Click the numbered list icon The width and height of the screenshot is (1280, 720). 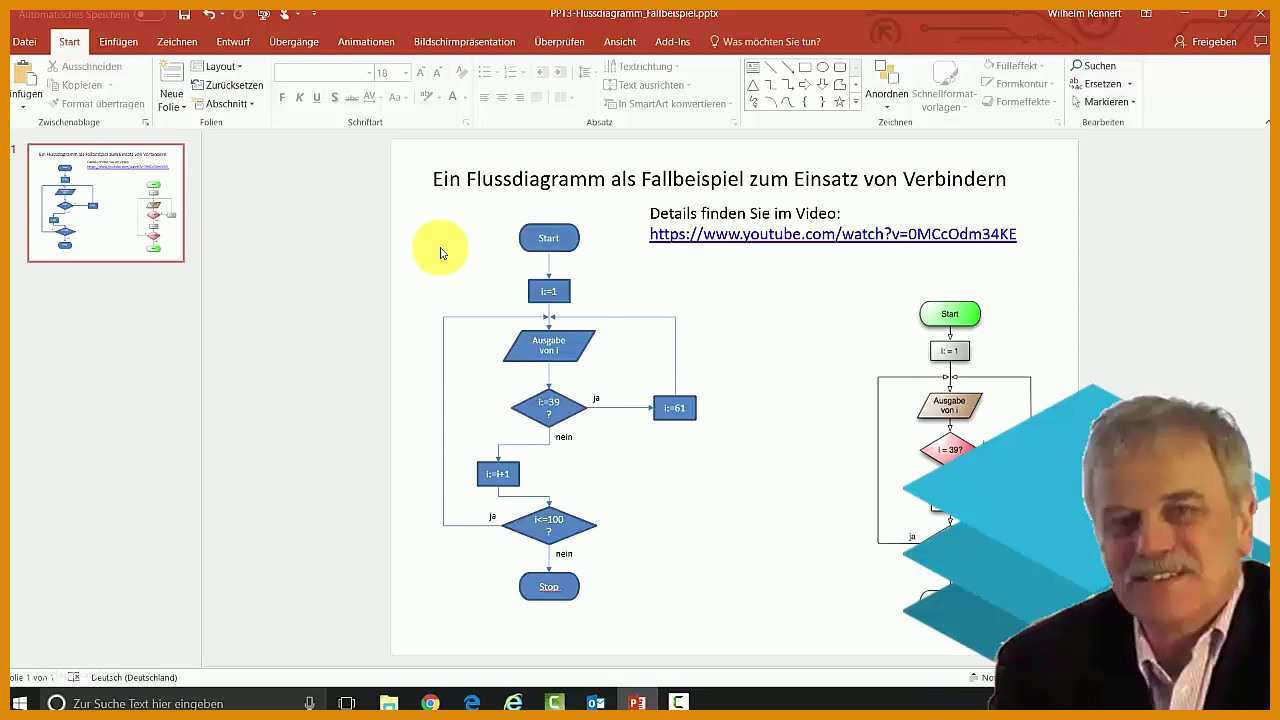click(512, 72)
